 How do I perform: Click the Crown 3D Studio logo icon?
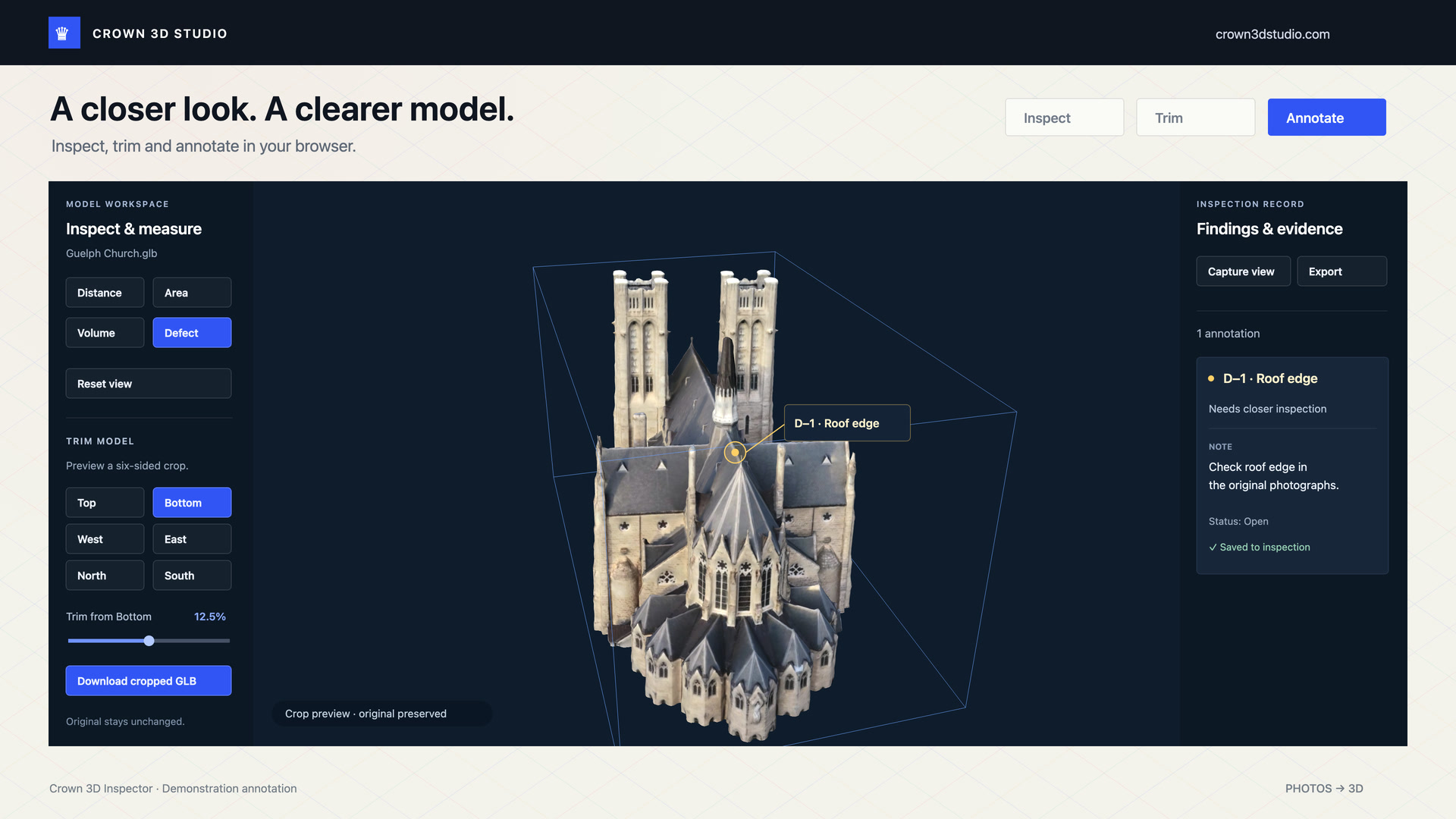(64, 33)
